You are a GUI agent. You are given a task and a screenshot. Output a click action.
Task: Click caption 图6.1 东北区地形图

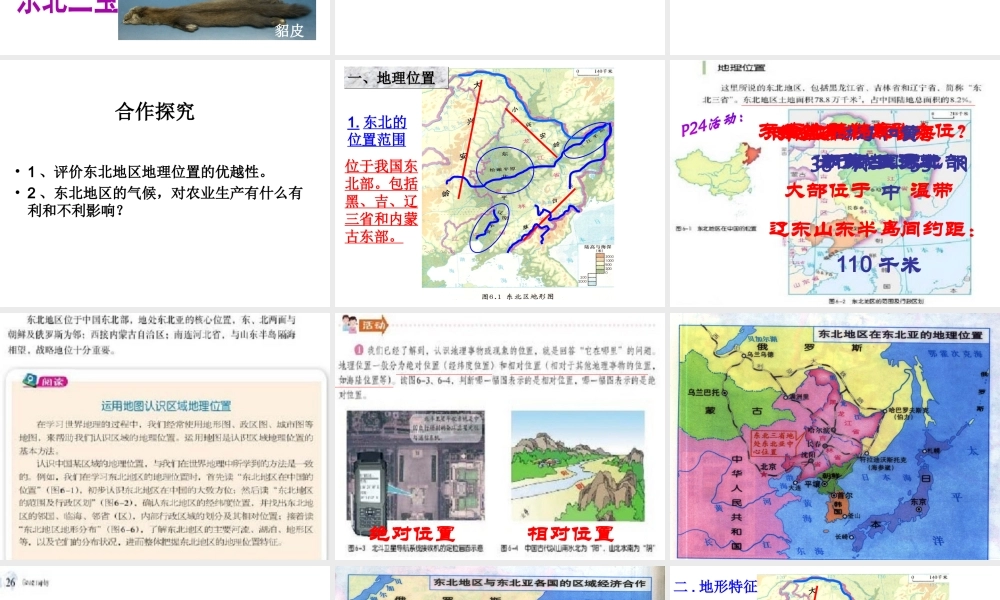pos(518,296)
